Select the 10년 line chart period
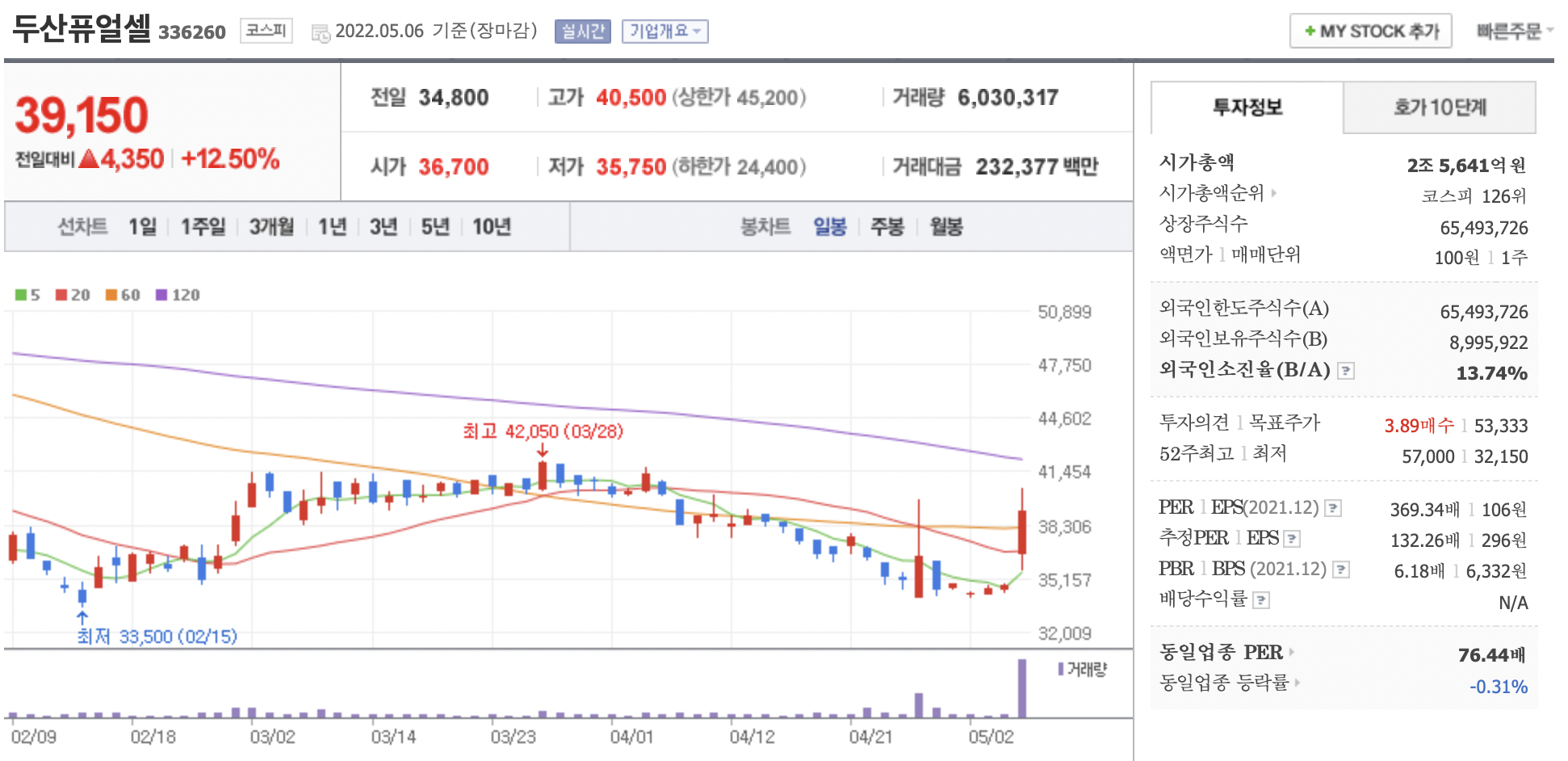Viewport: 1568px width, 761px height. pyautogui.click(x=492, y=227)
